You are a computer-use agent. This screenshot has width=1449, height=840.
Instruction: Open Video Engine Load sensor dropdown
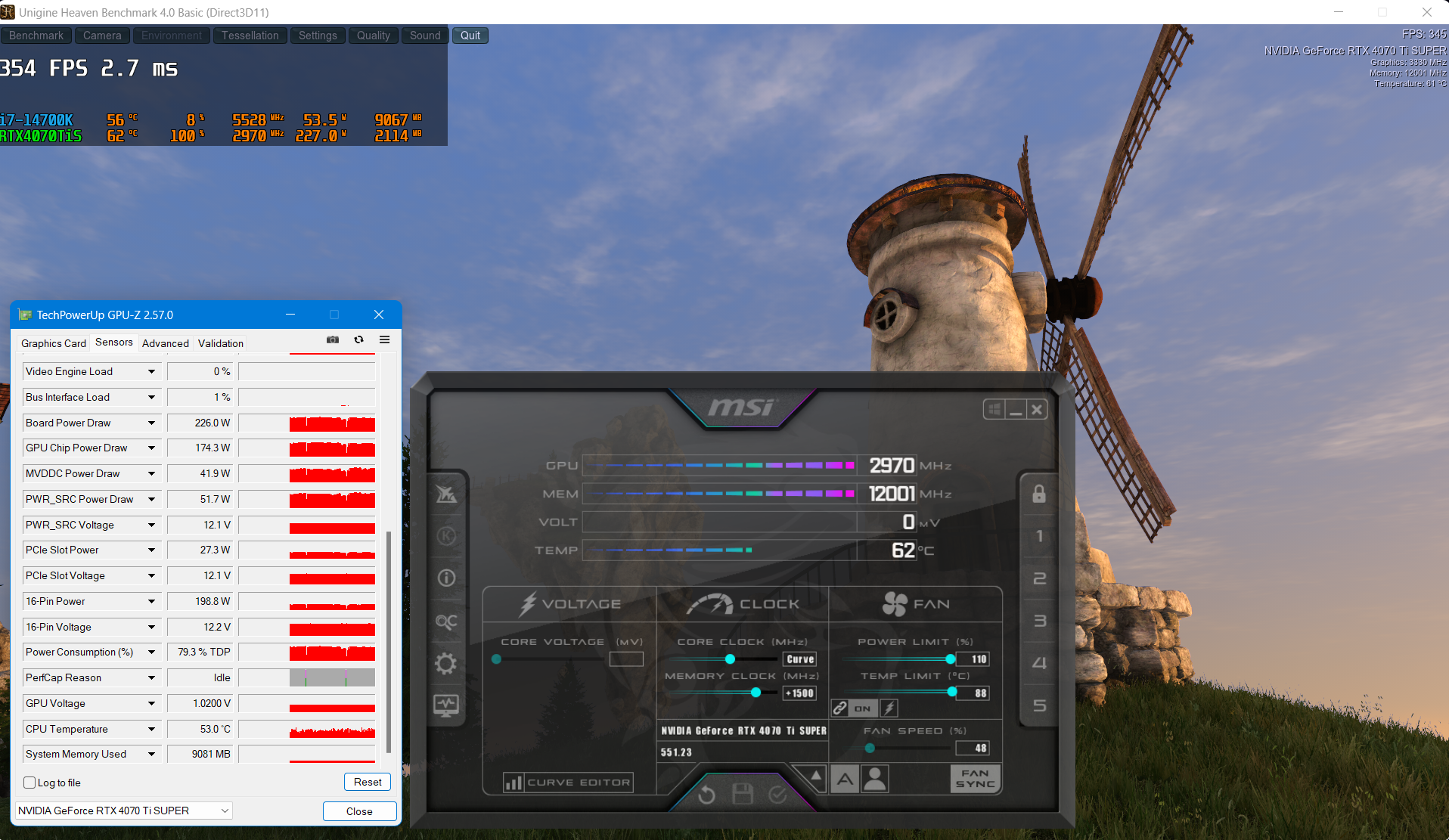click(x=151, y=371)
